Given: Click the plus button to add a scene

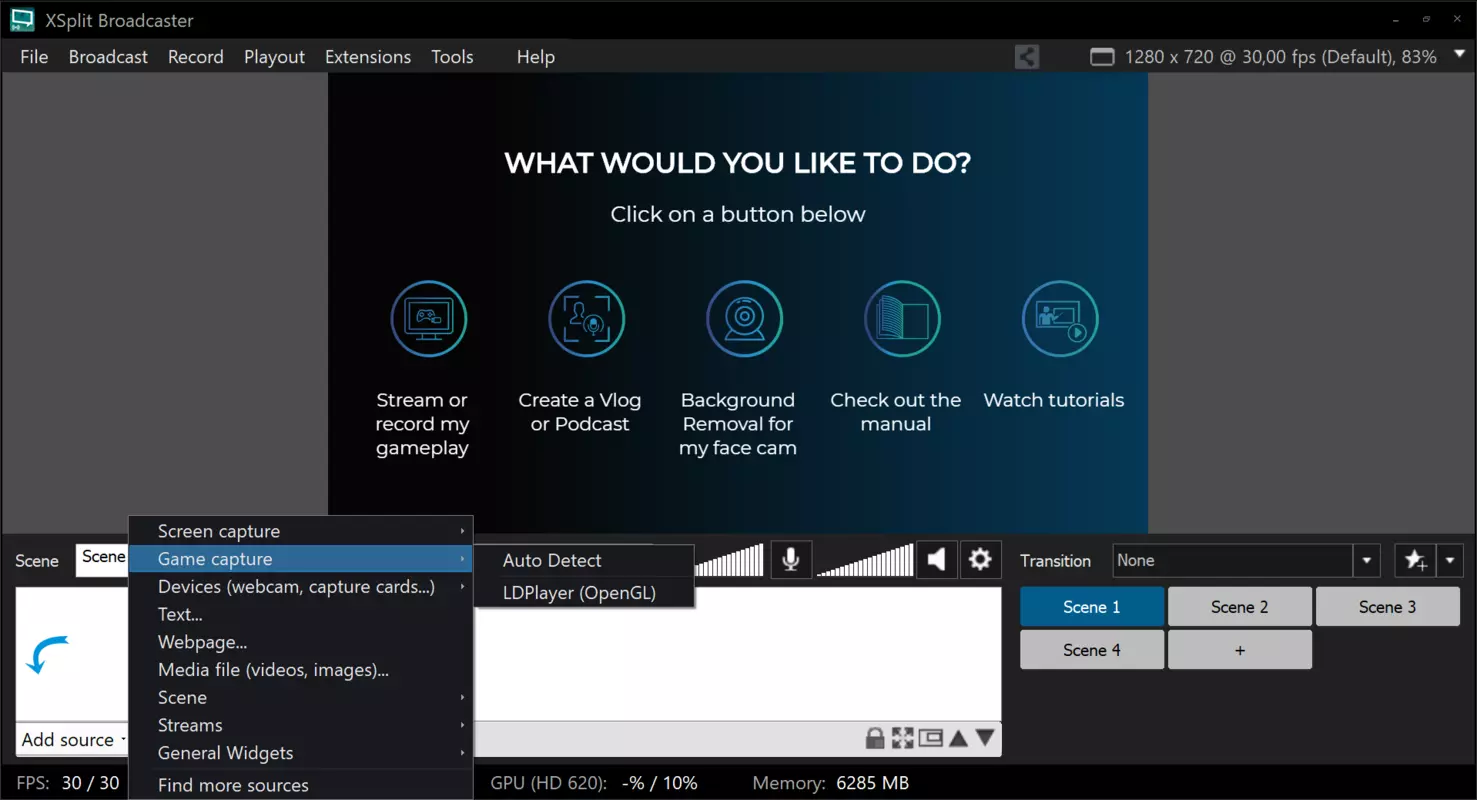Looking at the screenshot, I should [x=1239, y=650].
